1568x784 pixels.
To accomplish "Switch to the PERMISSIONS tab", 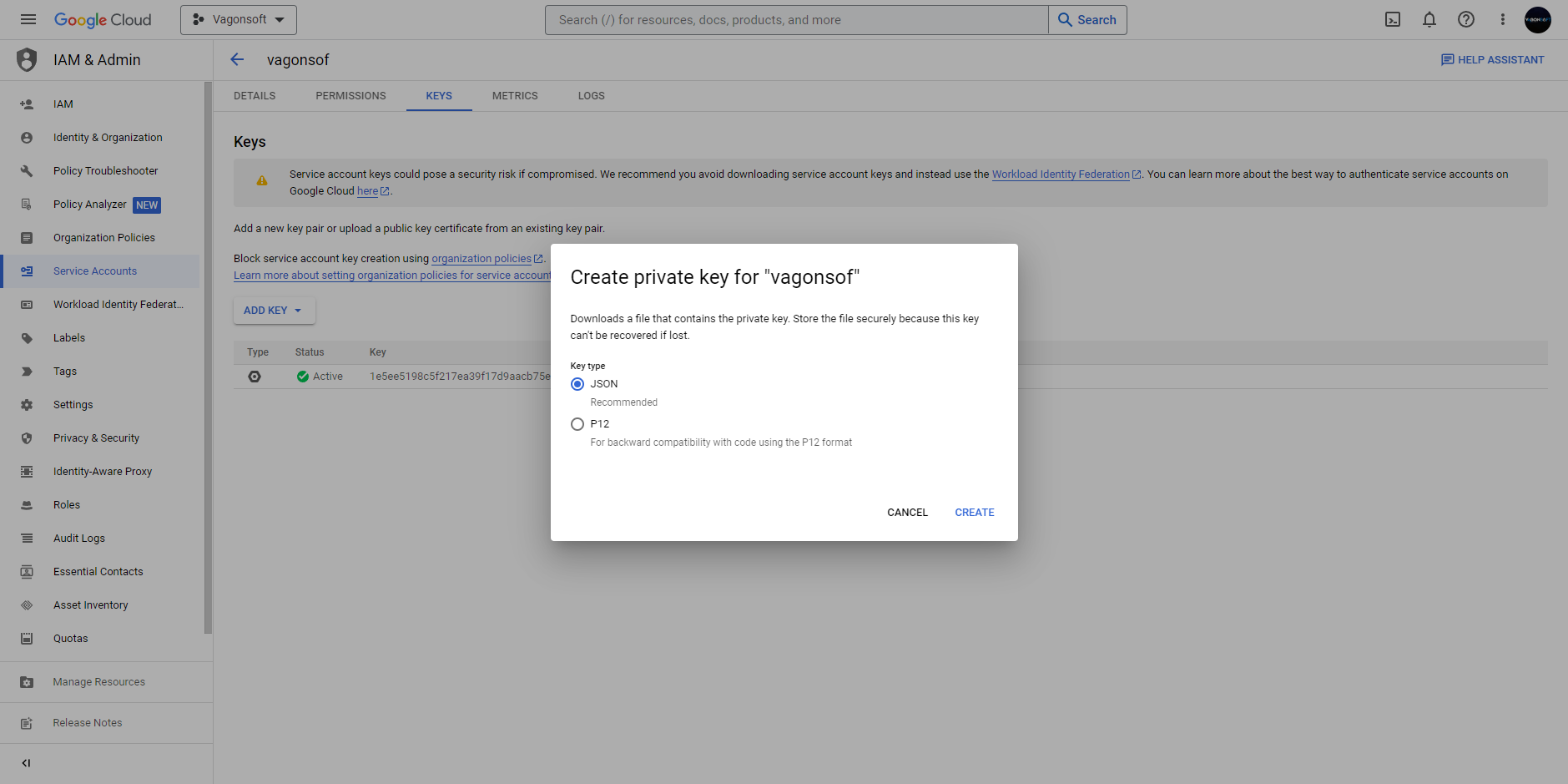I will (350, 96).
